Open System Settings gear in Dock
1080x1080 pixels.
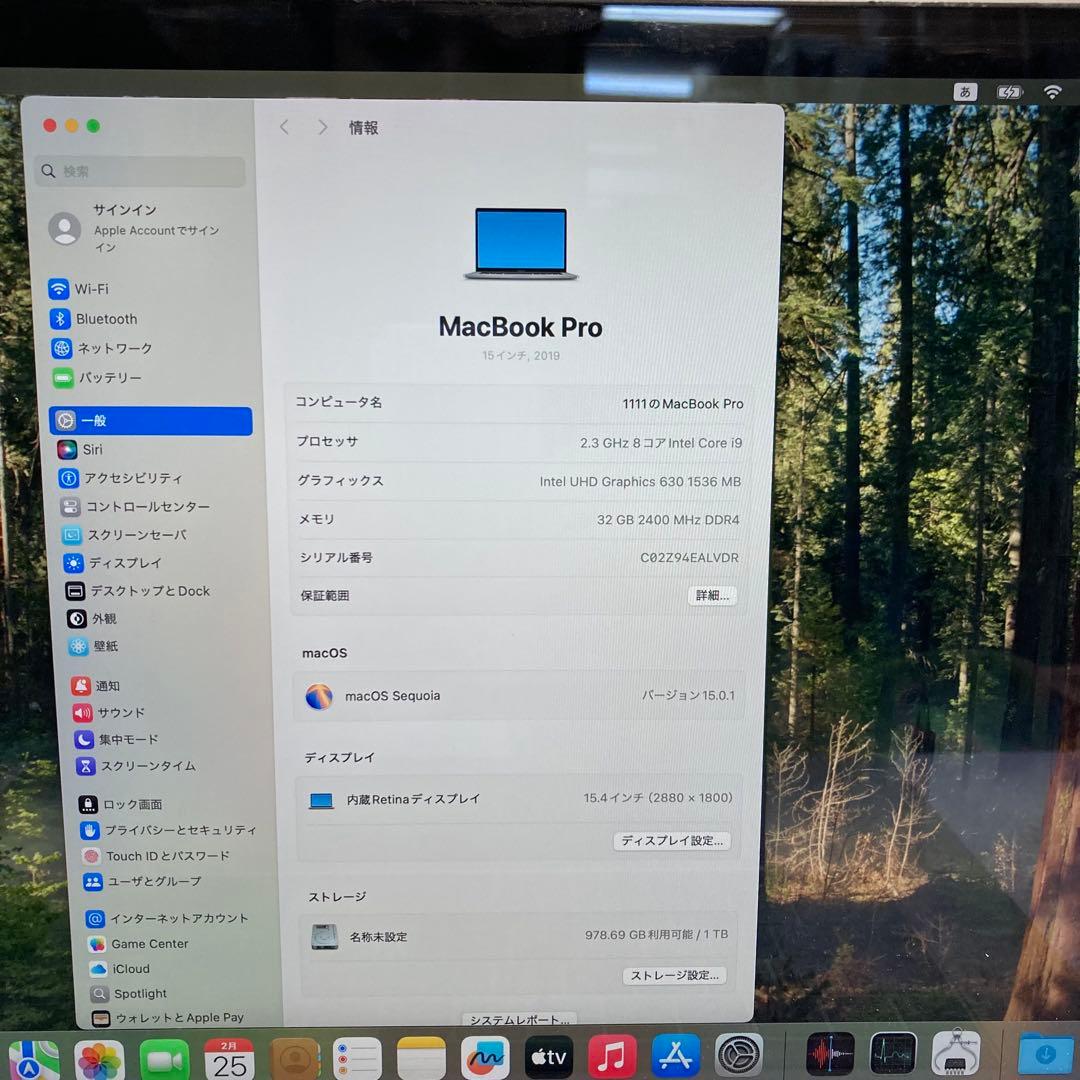[739, 1055]
